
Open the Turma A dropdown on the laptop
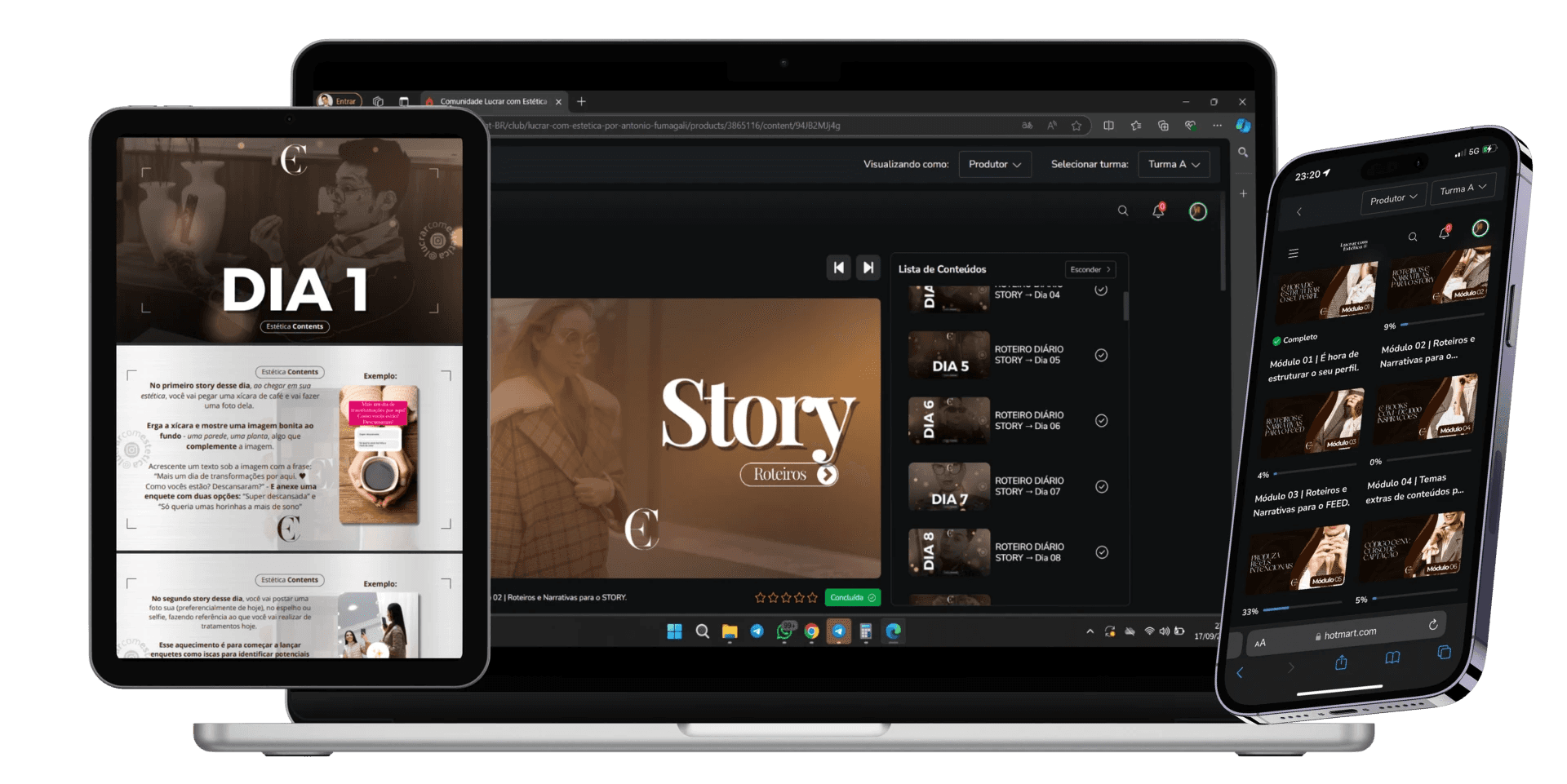tap(1174, 164)
